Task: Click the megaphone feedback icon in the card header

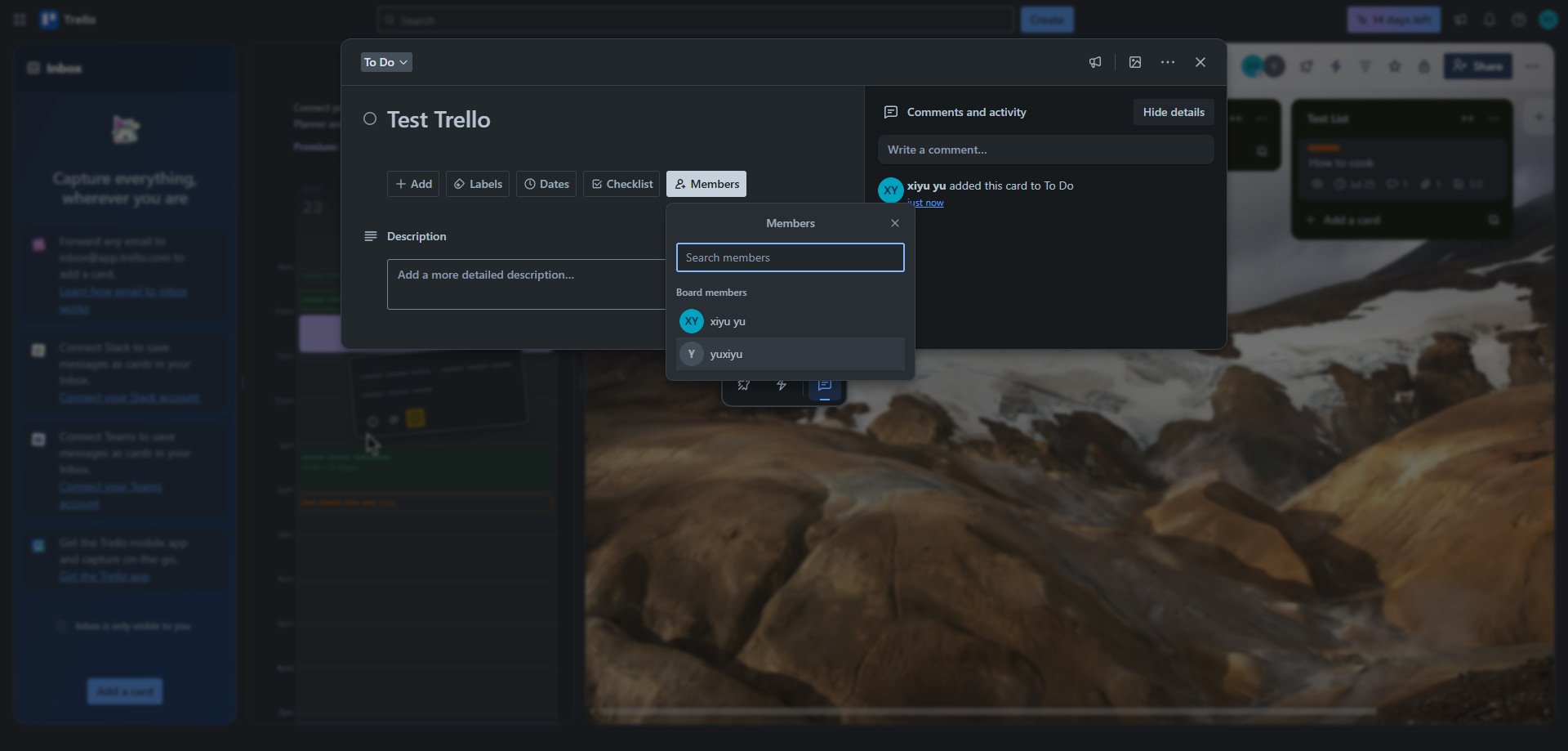Action: [1095, 62]
